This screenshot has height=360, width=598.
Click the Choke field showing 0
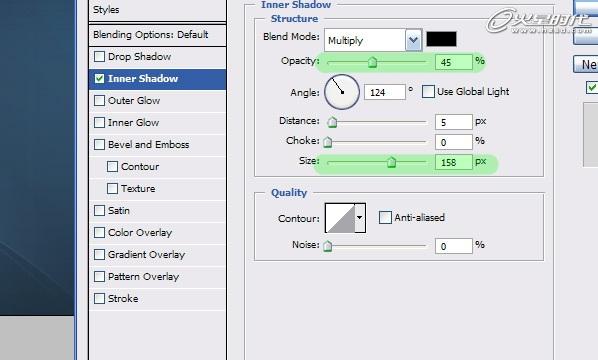coord(453,142)
